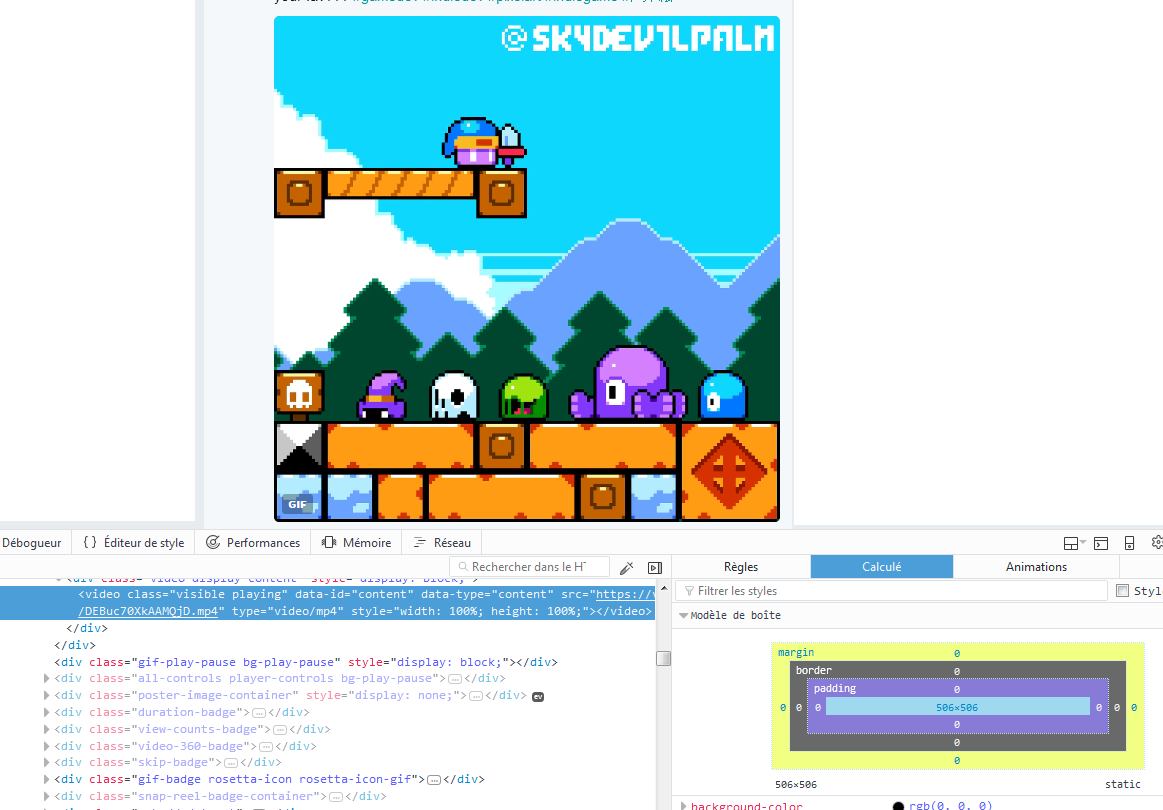Click the rgb(0, 0, 0) color value
Screen dimensions: 1163x810
[x=950, y=806]
